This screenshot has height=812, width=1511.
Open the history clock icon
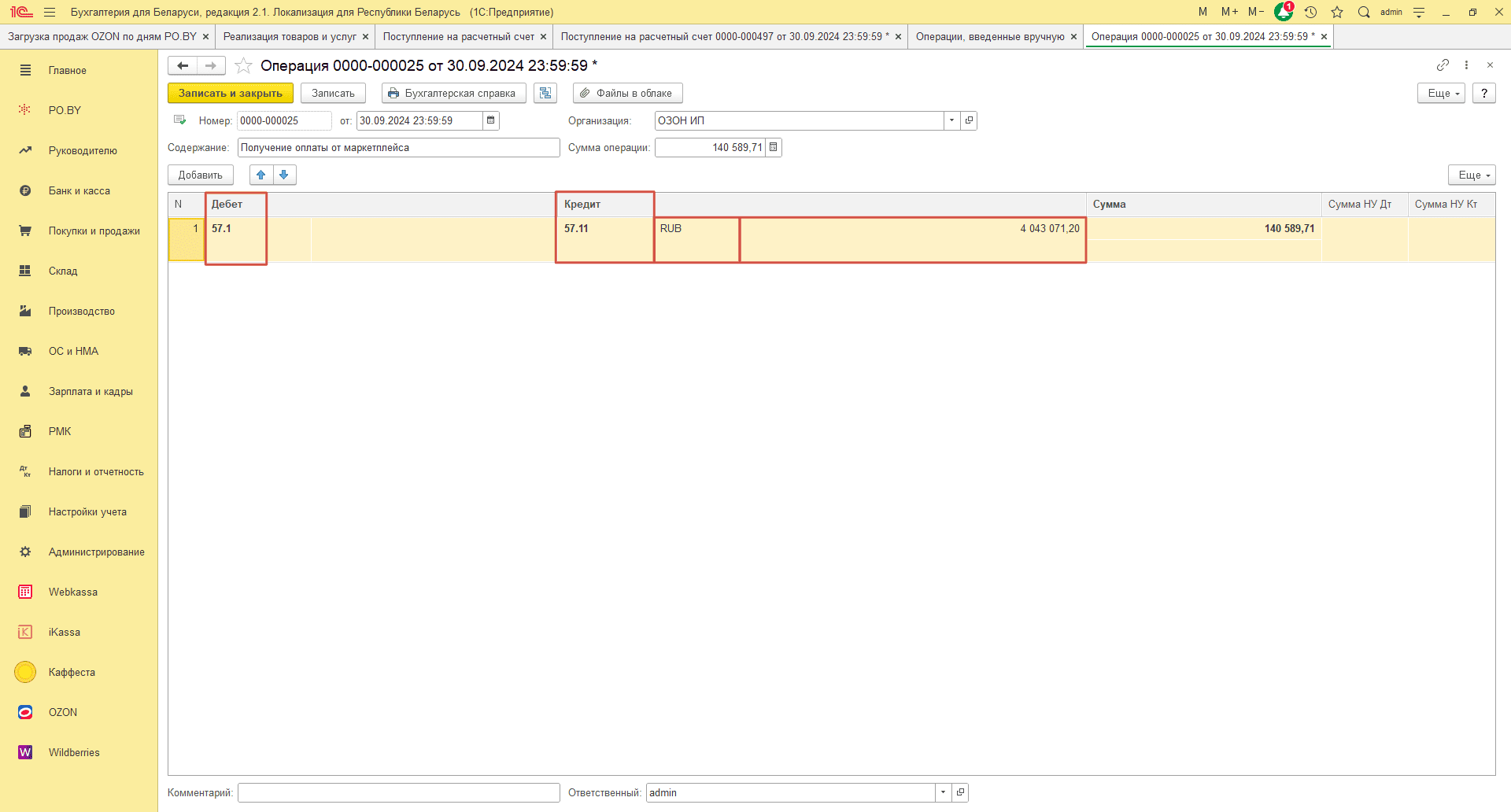pyautogui.click(x=1310, y=12)
